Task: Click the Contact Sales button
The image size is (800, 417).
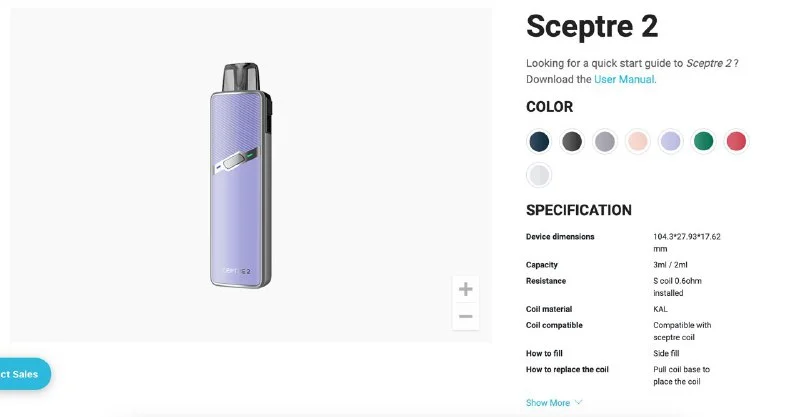Action: [x=20, y=374]
